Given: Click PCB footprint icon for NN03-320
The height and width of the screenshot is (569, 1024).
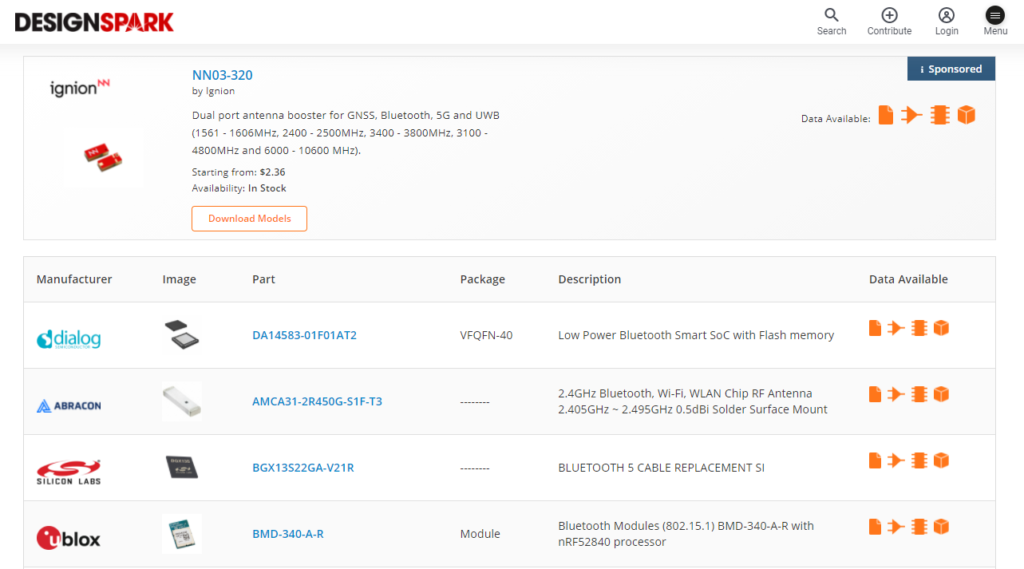Looking at the screenshot, I should click(x=940, y=115).
